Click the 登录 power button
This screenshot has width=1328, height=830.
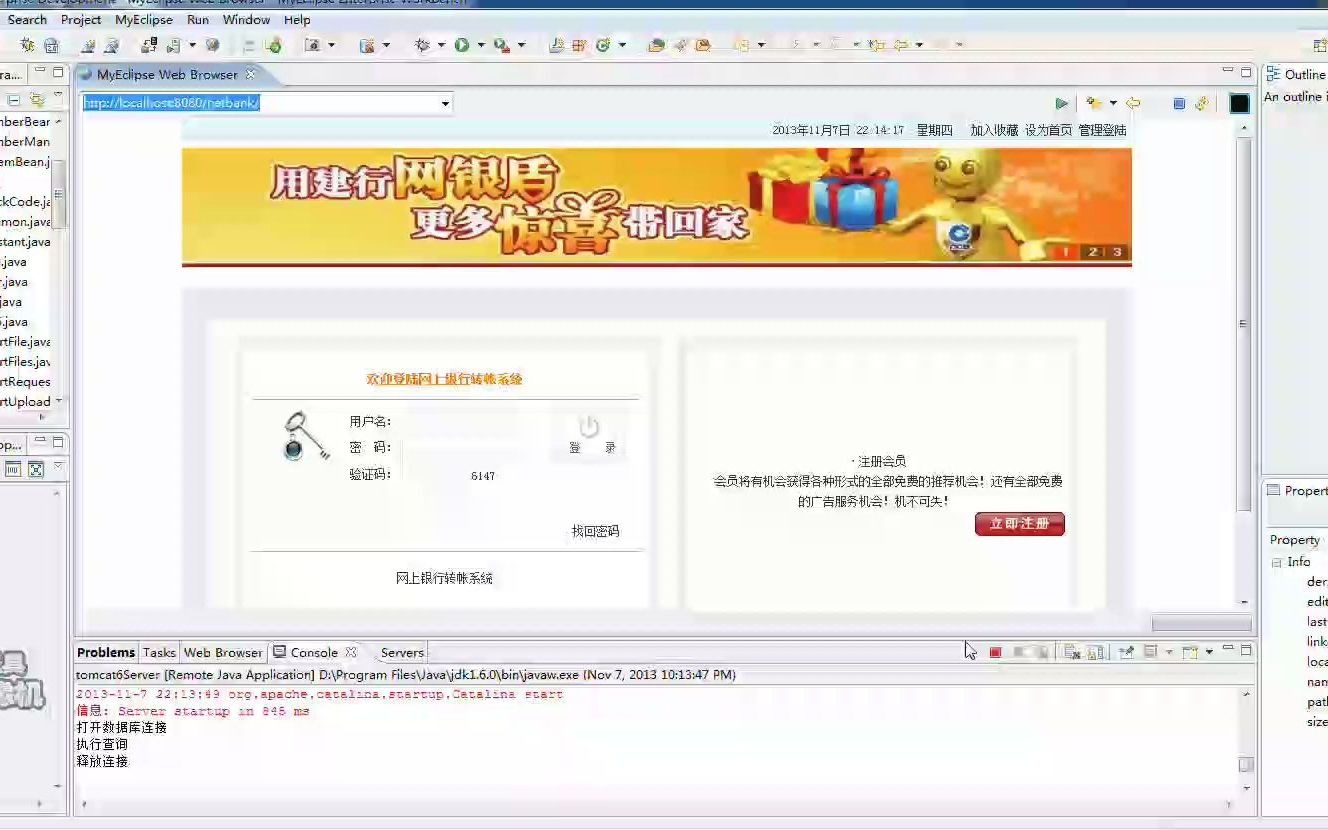coord(590,436)
